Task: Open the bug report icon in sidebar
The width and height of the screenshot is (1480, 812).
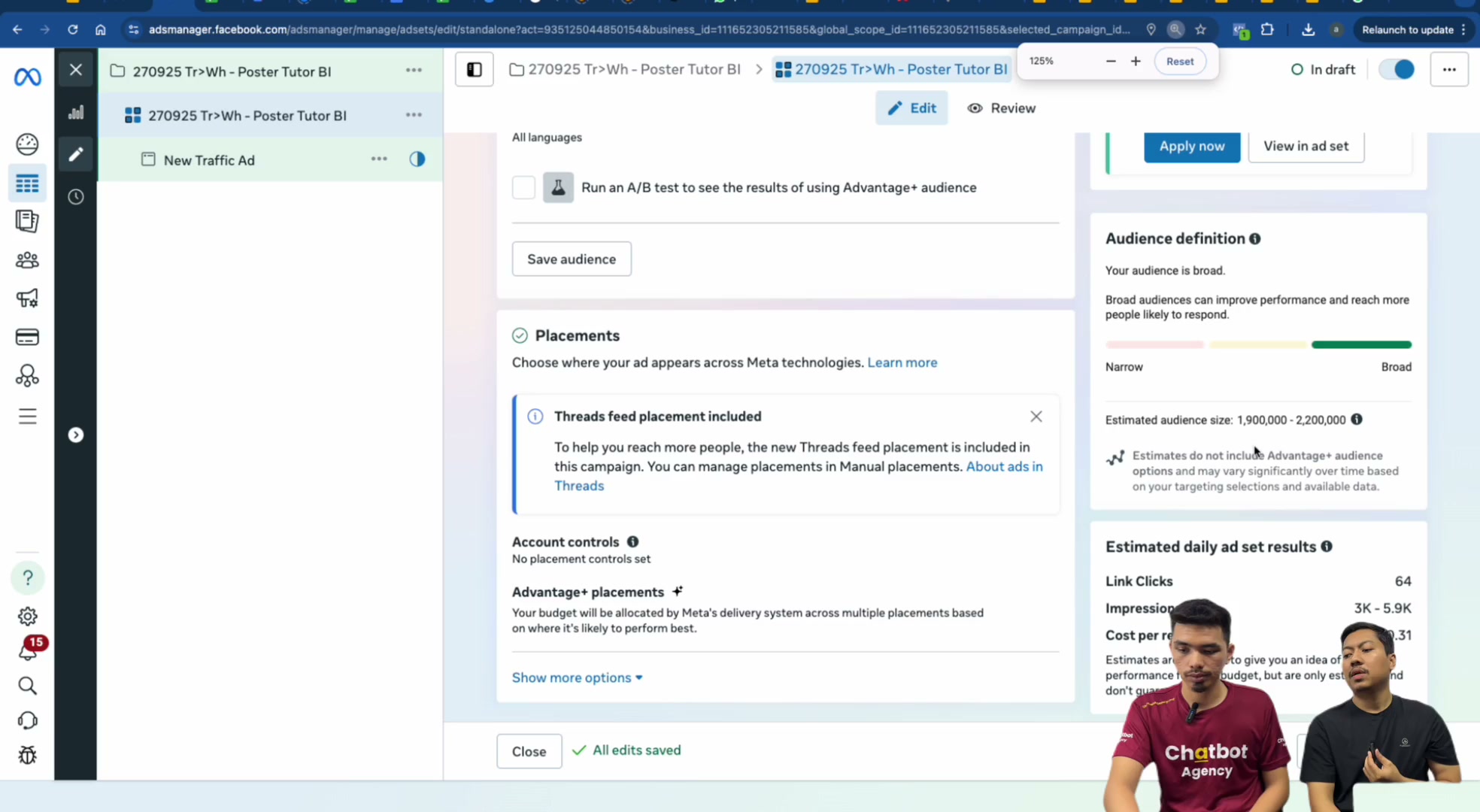Action: [x=27, y=755]
